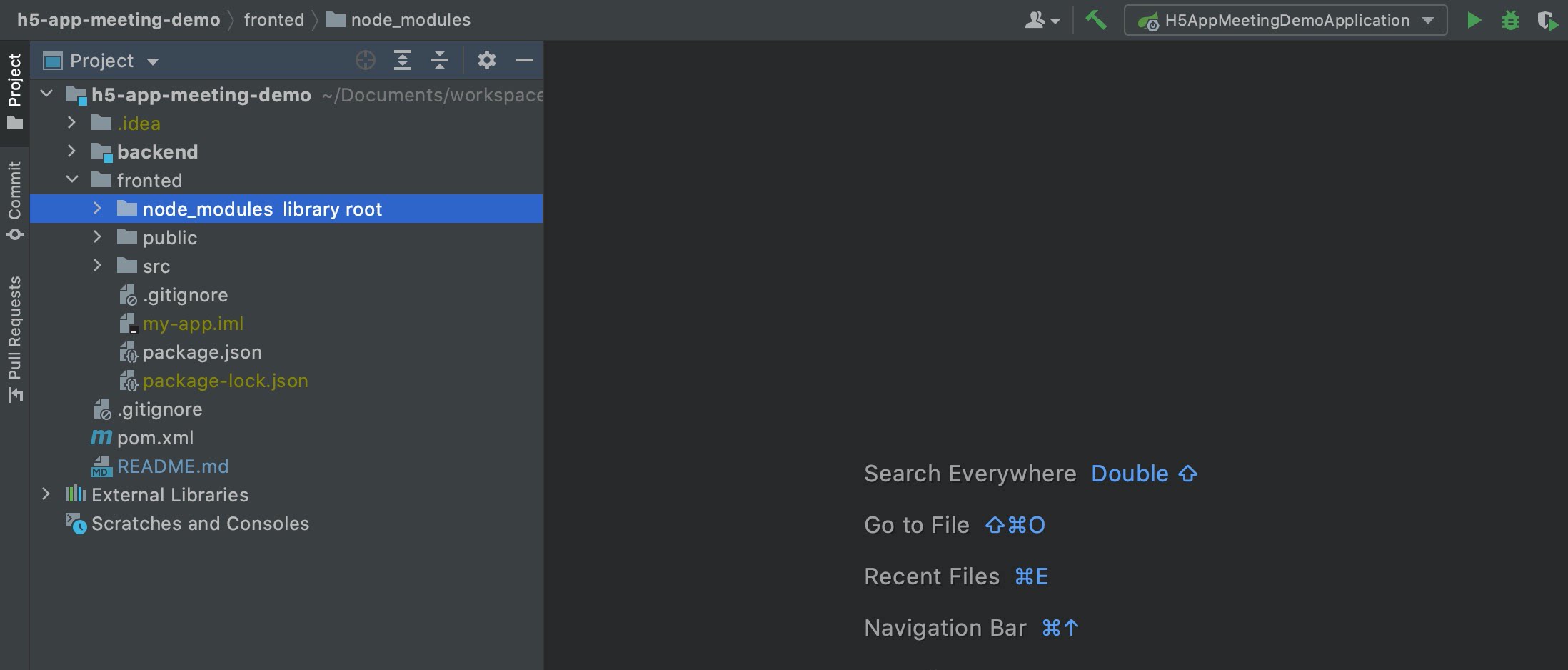The image size is (1568, 670).
Task: Click the Maven m icon beside pom.xml
Action: (101, 437)
